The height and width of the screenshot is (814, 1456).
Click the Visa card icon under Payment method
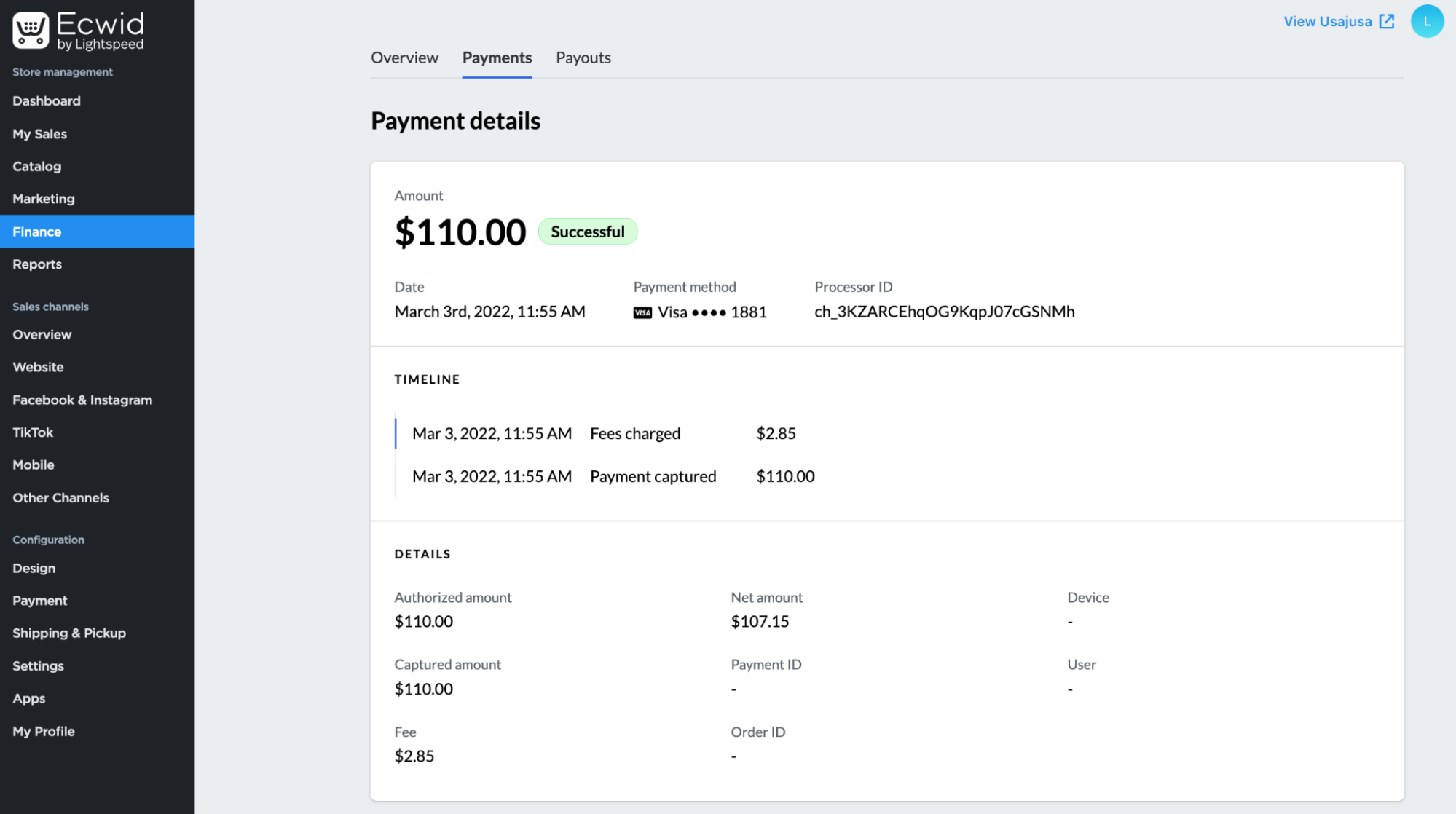642,312
